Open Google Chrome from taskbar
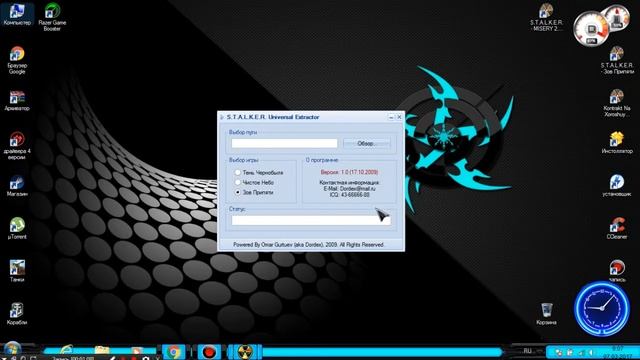 173,351
